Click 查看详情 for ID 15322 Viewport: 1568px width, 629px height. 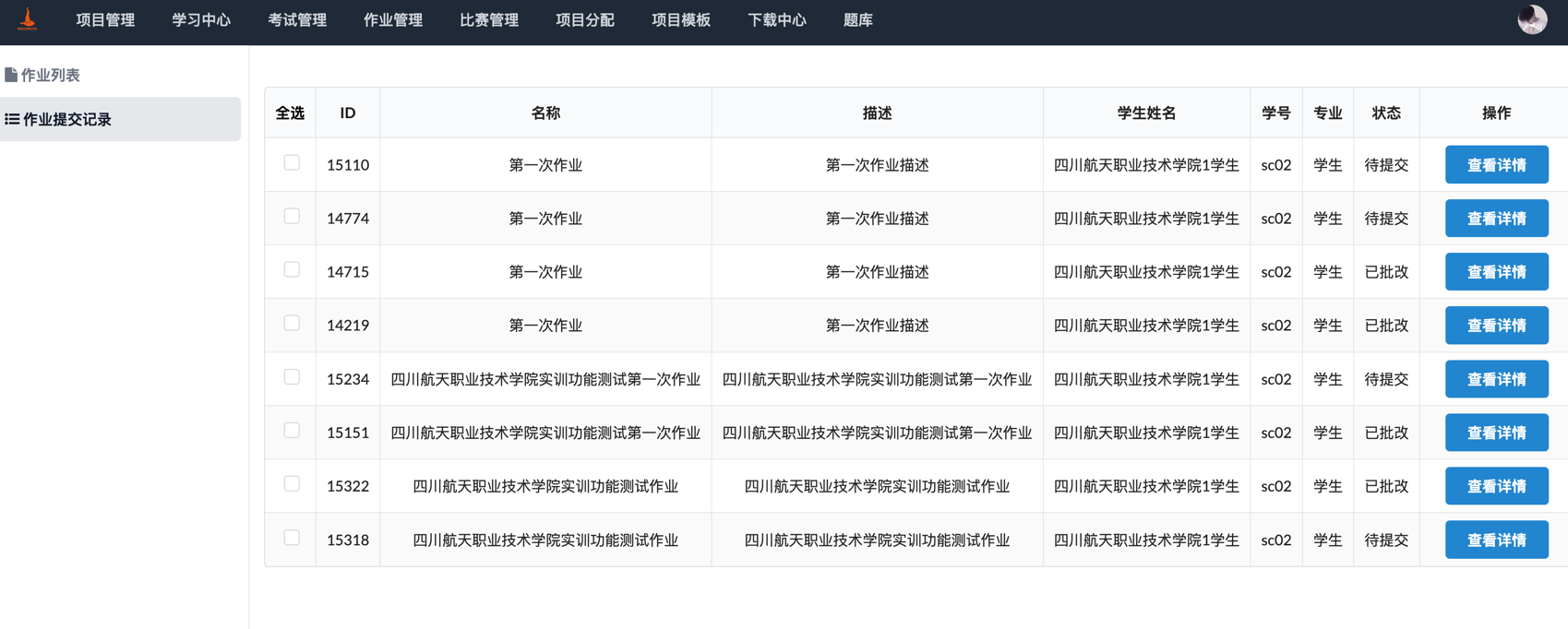pyautogui.click(x=1496, y=486)
